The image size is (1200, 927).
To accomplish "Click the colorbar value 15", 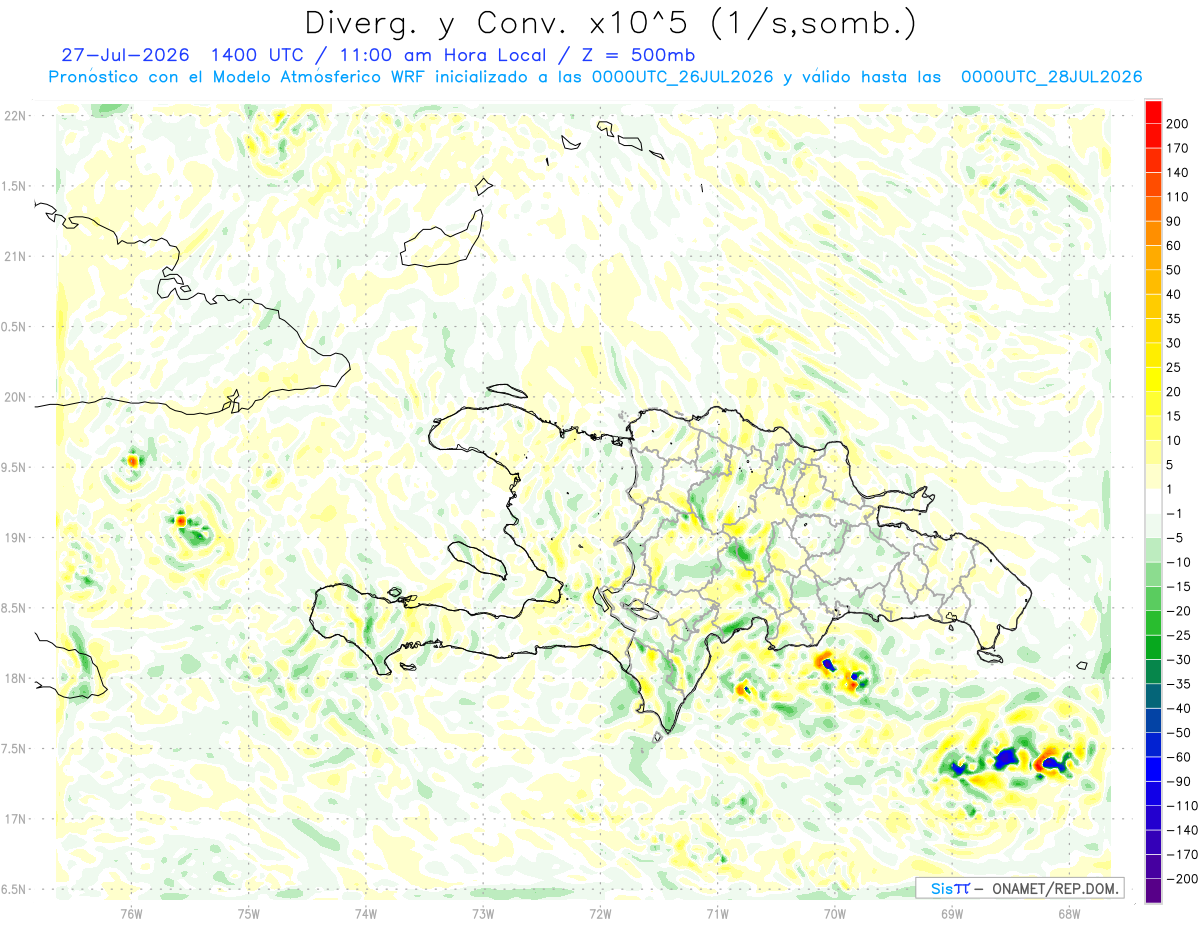I will (x=1174, y=416).
